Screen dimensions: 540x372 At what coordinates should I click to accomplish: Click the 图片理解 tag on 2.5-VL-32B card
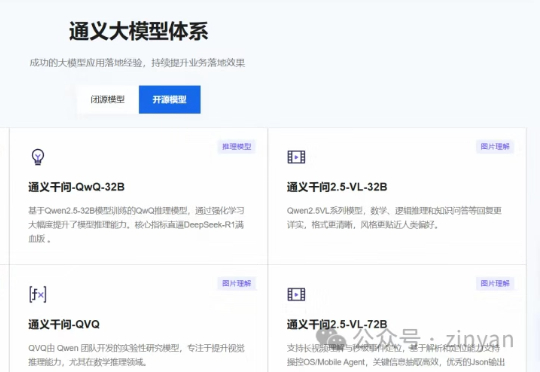[x=495, y=147]
